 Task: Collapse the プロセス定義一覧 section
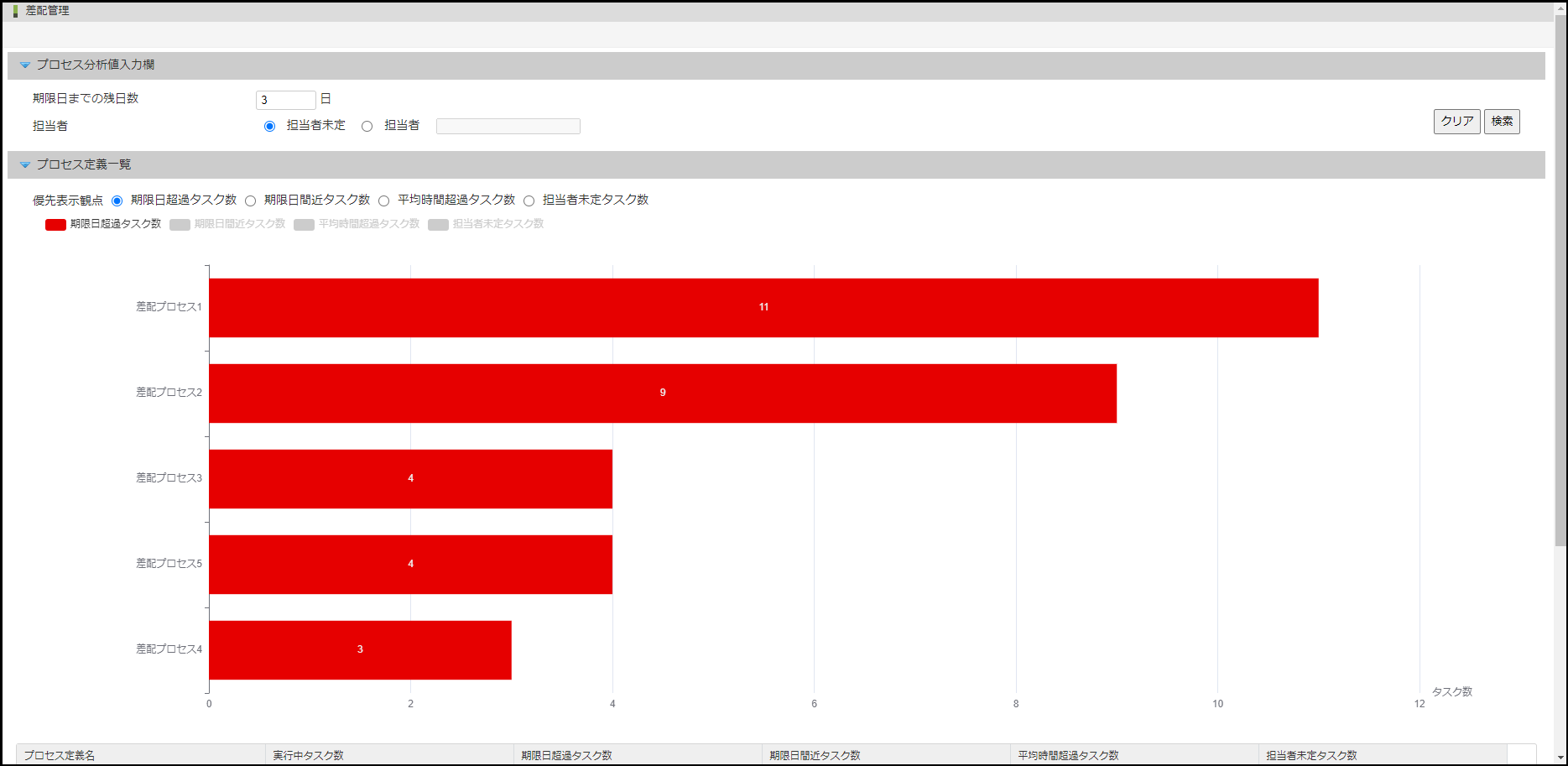click(x=25, y=164)
